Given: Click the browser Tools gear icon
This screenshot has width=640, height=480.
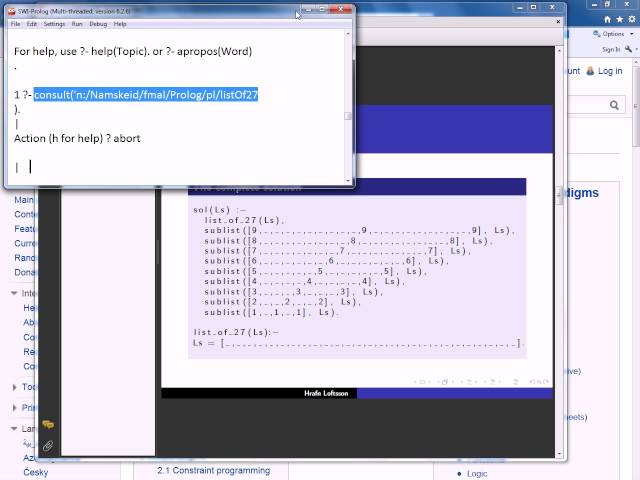Looking at the screenshot, I should click(x=632, y=19).
